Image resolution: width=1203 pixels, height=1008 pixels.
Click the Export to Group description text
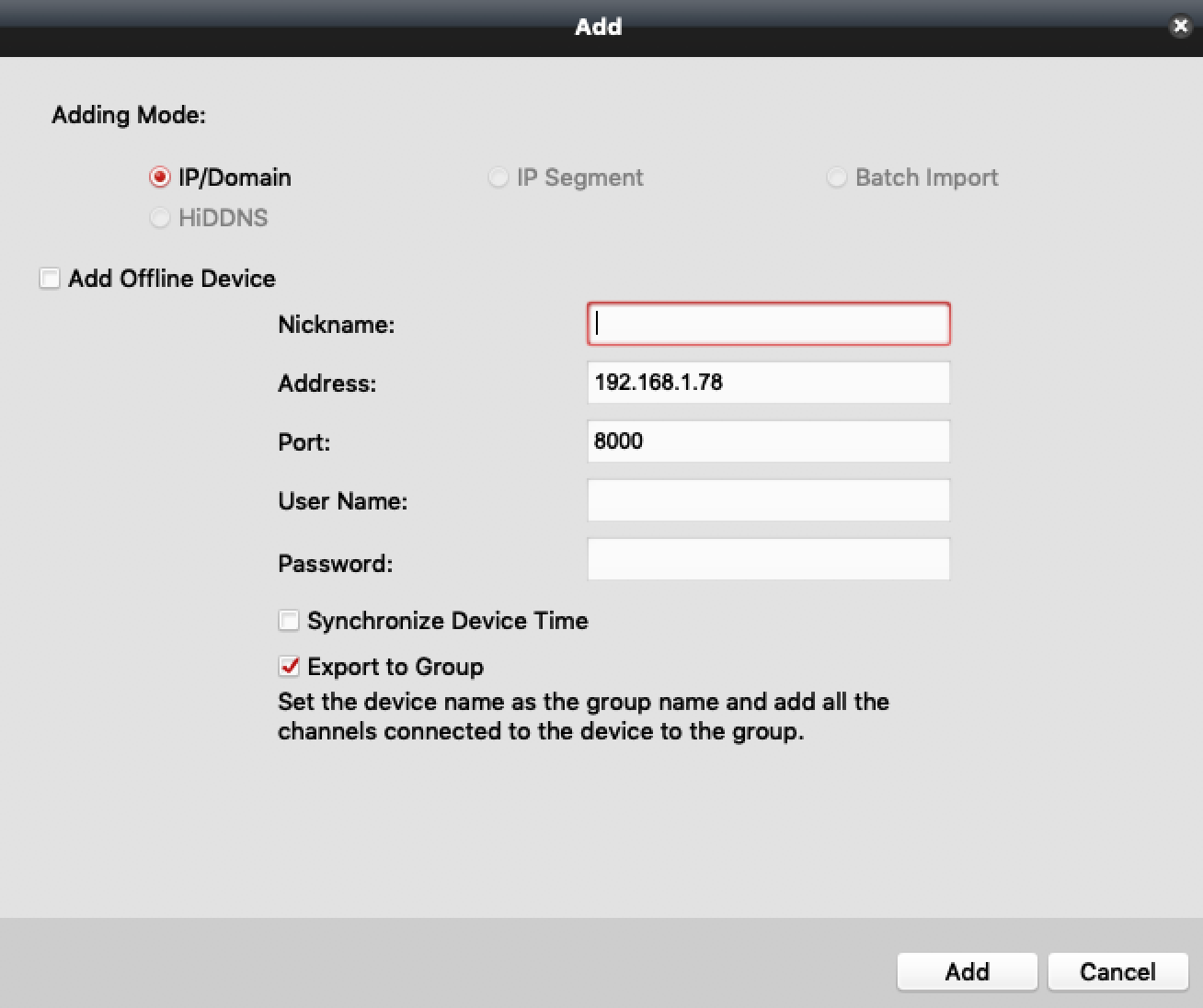583,716
